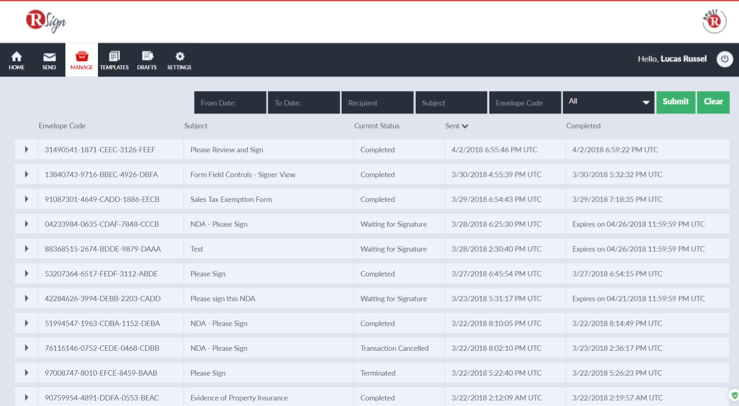The height and width of the screenshot is (406, 739).
Task: Open the Templates section
Action: point(114,60)
